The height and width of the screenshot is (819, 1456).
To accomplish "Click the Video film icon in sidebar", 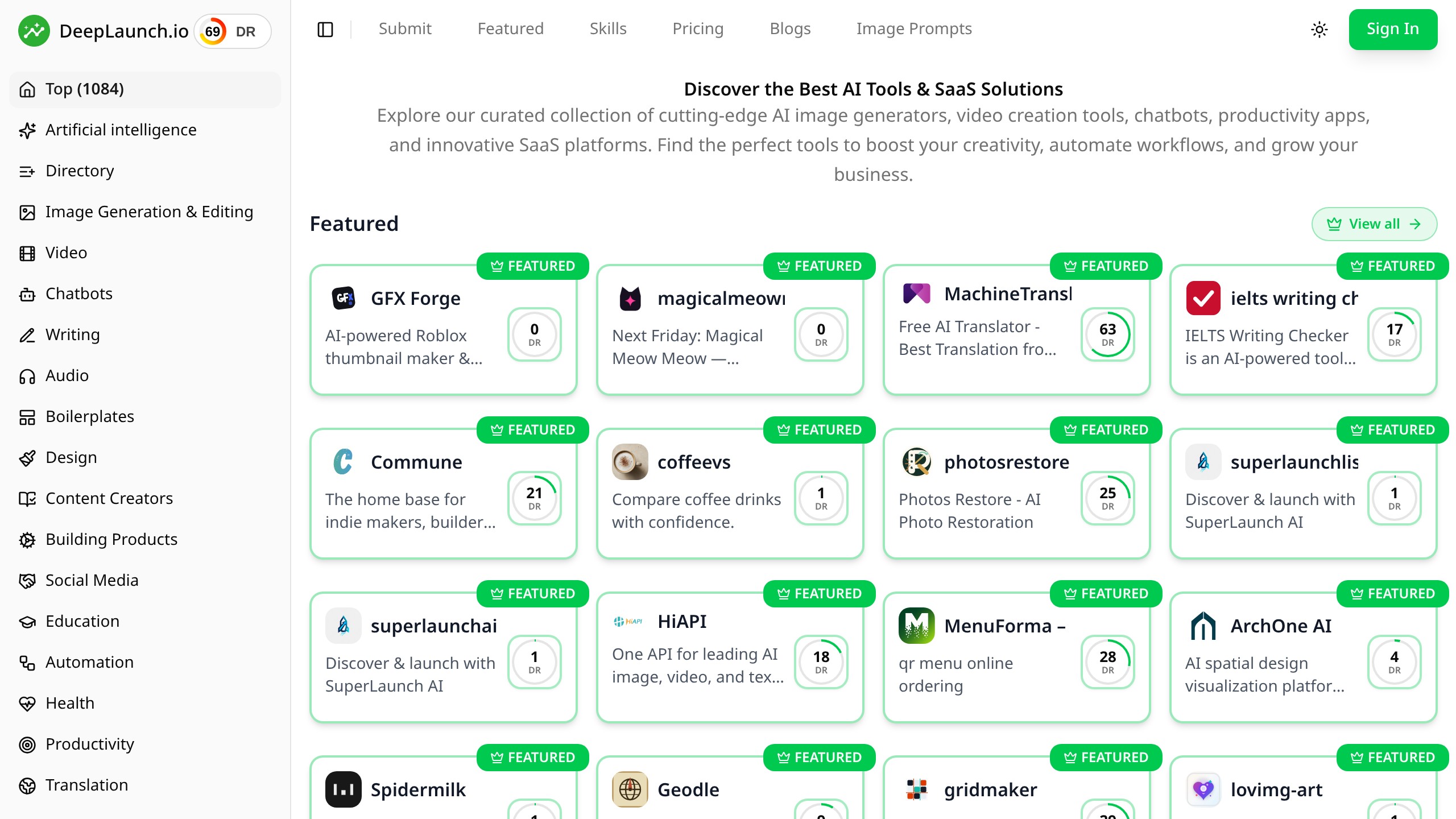I will 27,253.
